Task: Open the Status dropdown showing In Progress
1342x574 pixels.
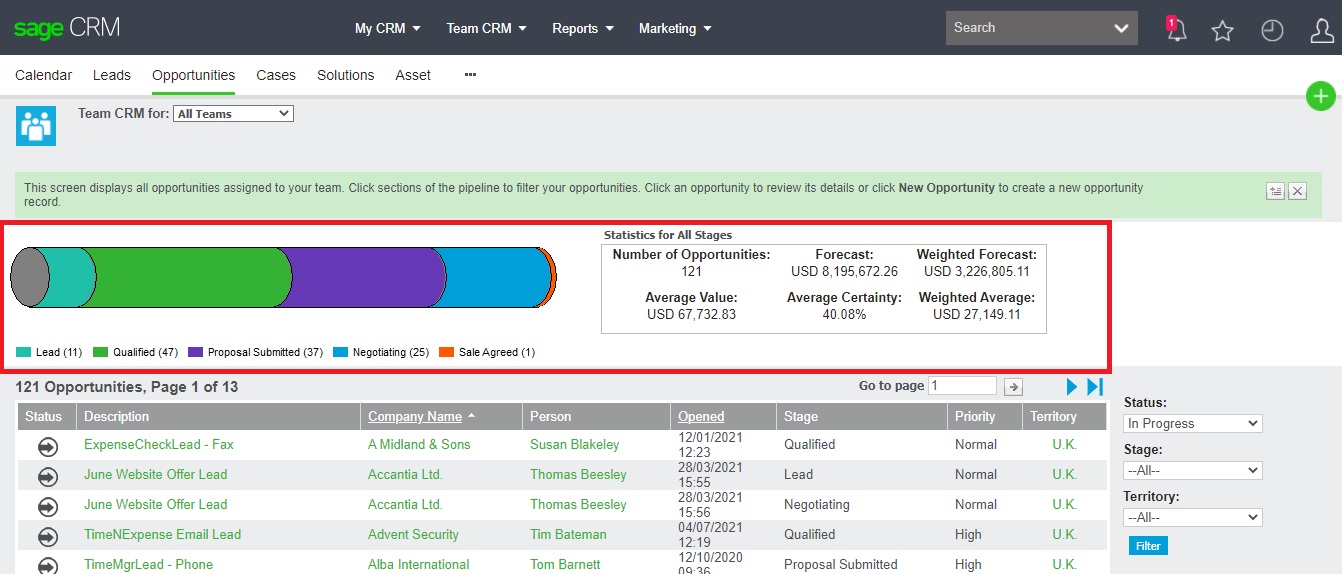Action: [x=1193, y=424]
